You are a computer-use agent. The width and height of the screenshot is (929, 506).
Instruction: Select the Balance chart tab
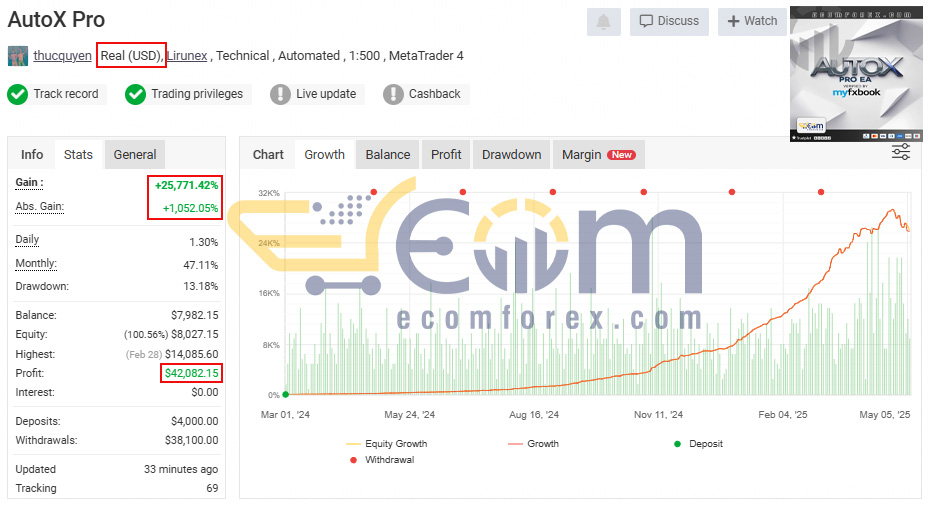click(387, 155)
